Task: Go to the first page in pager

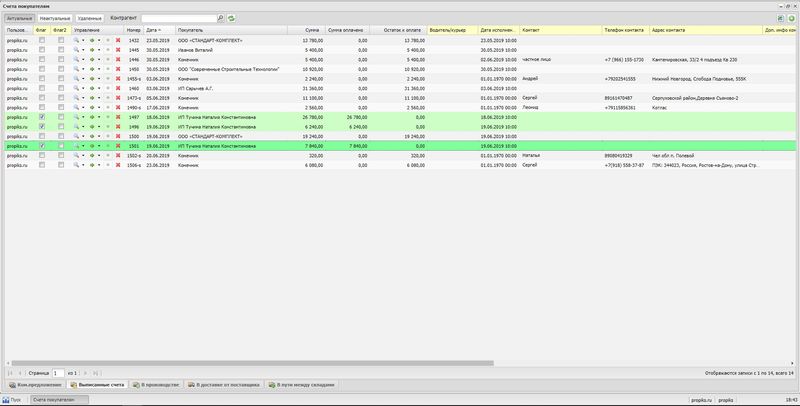Action: [x=10, y=373]
